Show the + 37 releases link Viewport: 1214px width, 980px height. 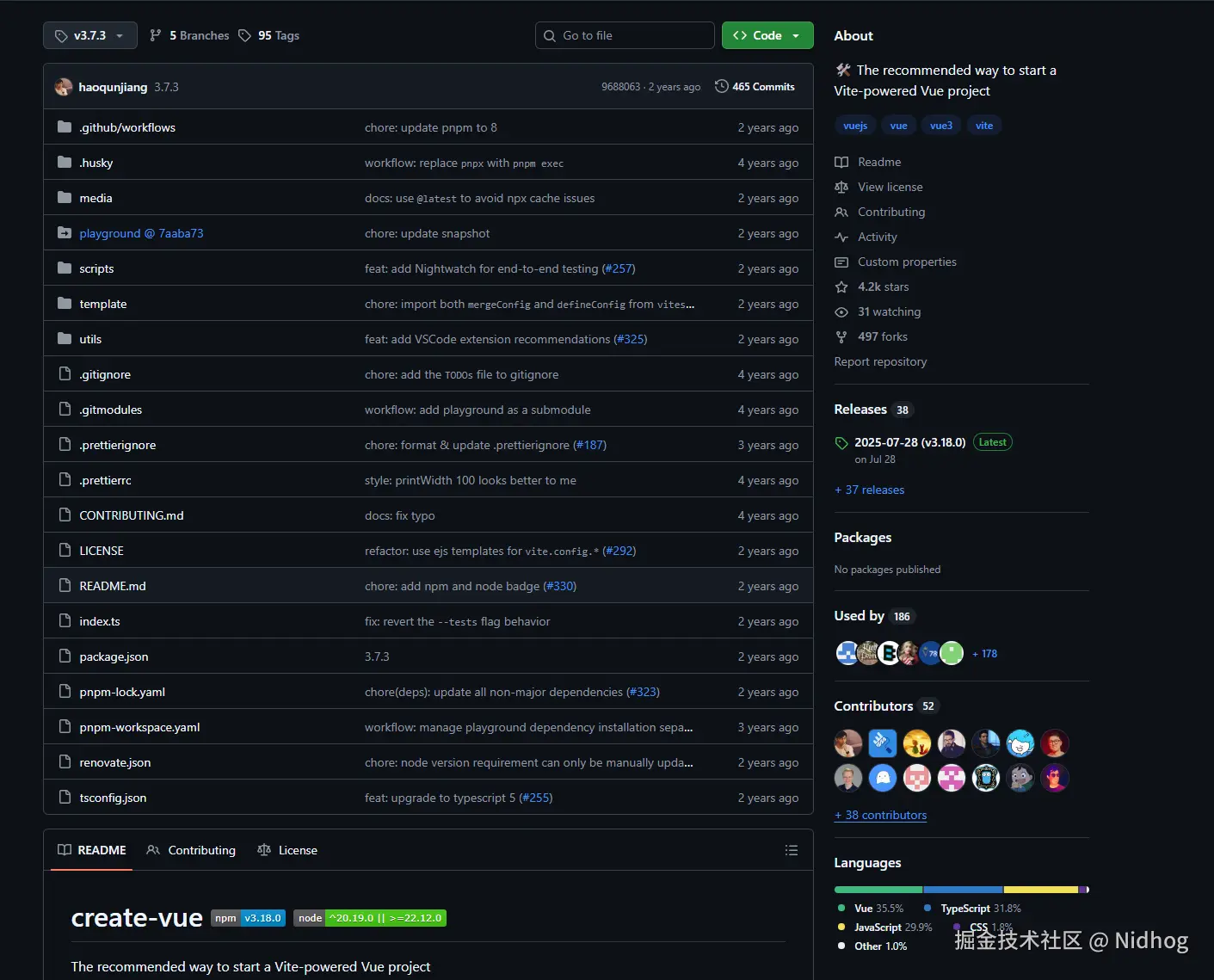(869, 490)
